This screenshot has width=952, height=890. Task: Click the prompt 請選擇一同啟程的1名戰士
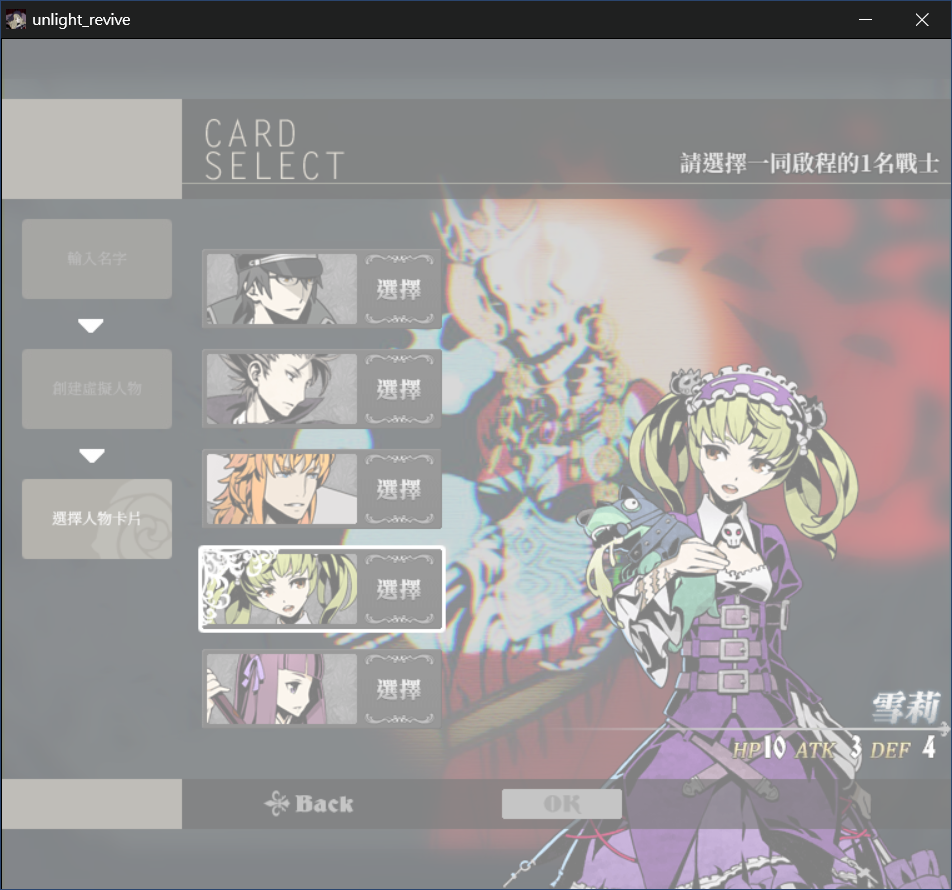point(809,163)
